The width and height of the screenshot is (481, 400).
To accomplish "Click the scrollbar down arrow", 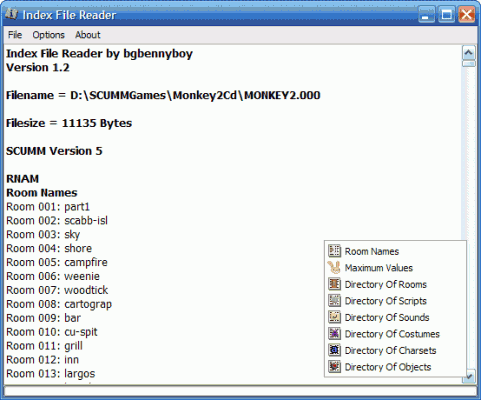I will (469, 377).
